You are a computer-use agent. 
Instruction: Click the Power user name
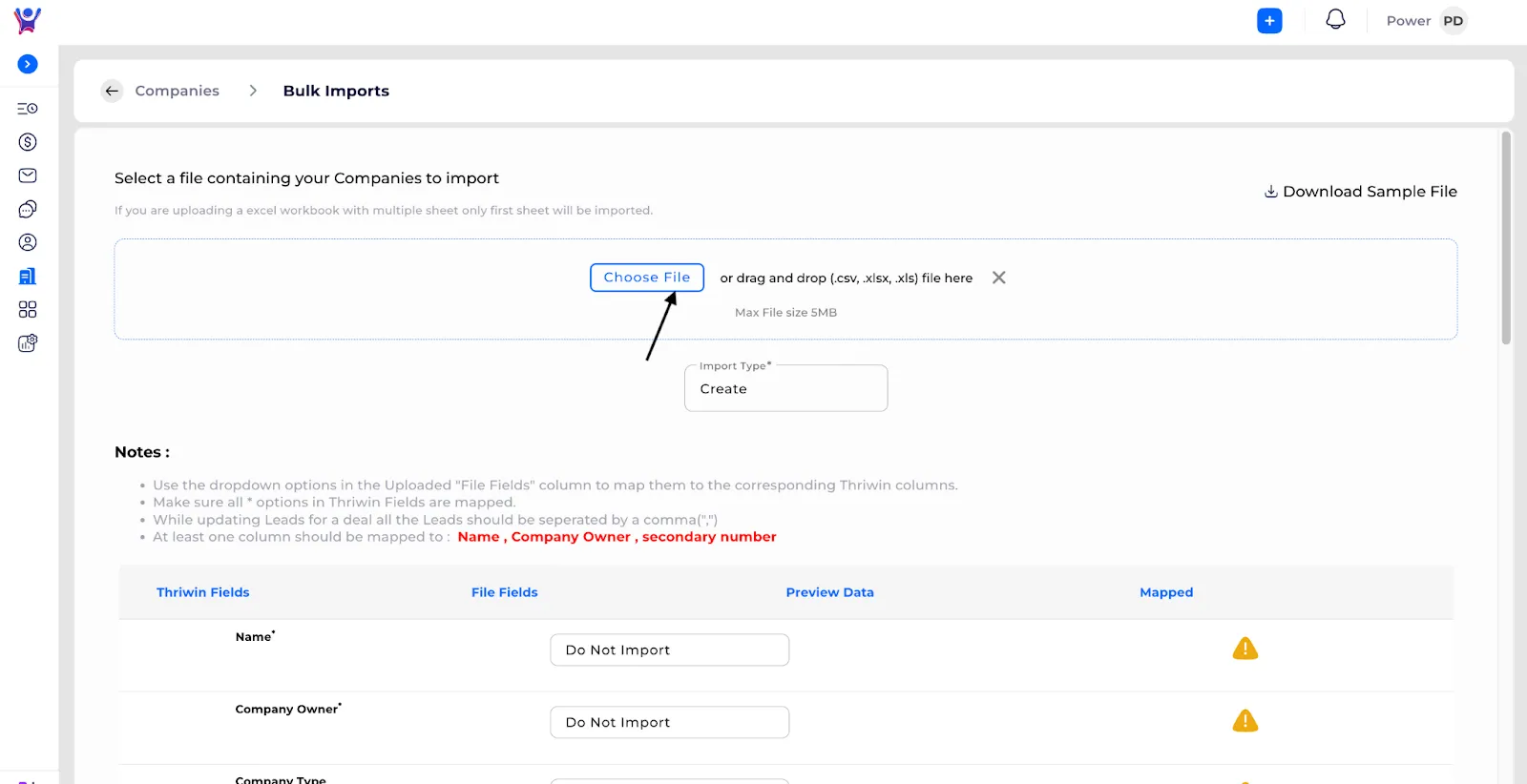click(1408, 21)
